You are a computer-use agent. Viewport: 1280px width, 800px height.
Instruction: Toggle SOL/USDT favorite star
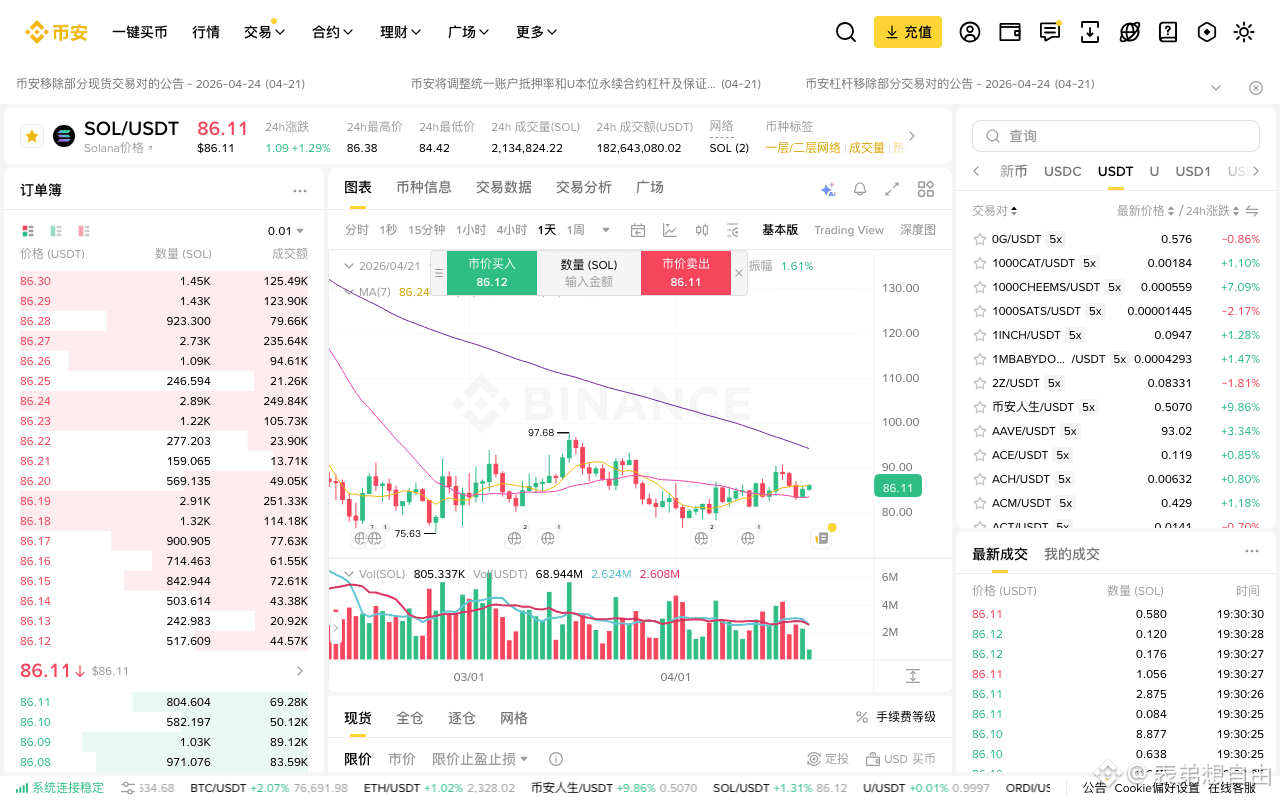point(31,136)
